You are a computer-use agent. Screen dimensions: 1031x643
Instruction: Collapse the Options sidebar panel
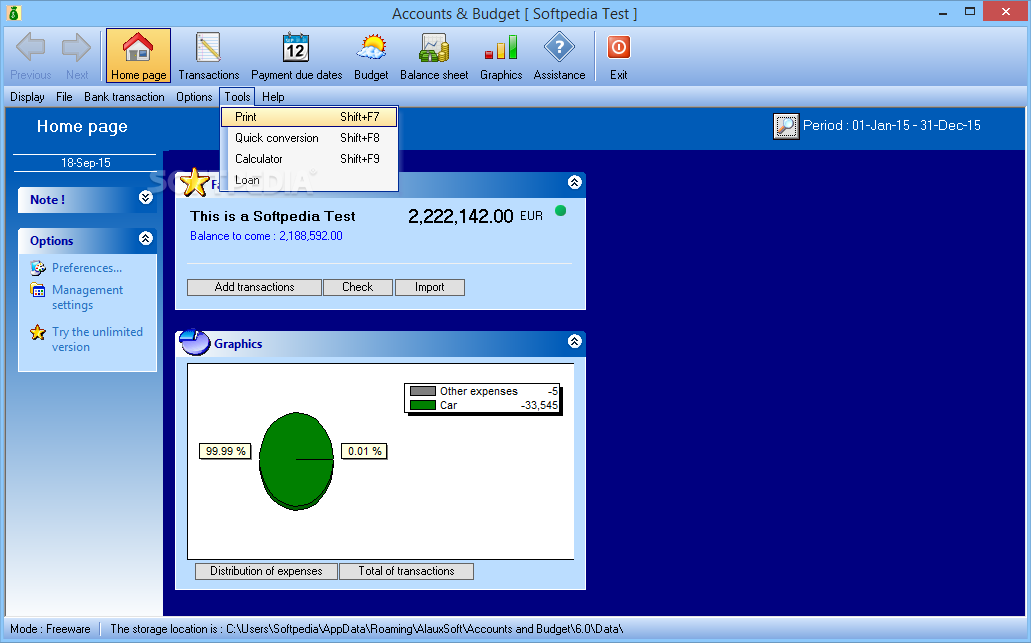pos(146,238)
